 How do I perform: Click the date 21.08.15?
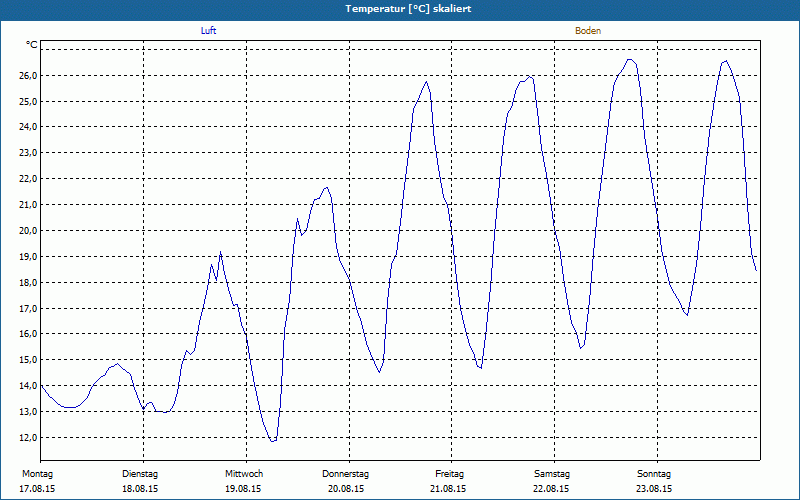(448, 489)
